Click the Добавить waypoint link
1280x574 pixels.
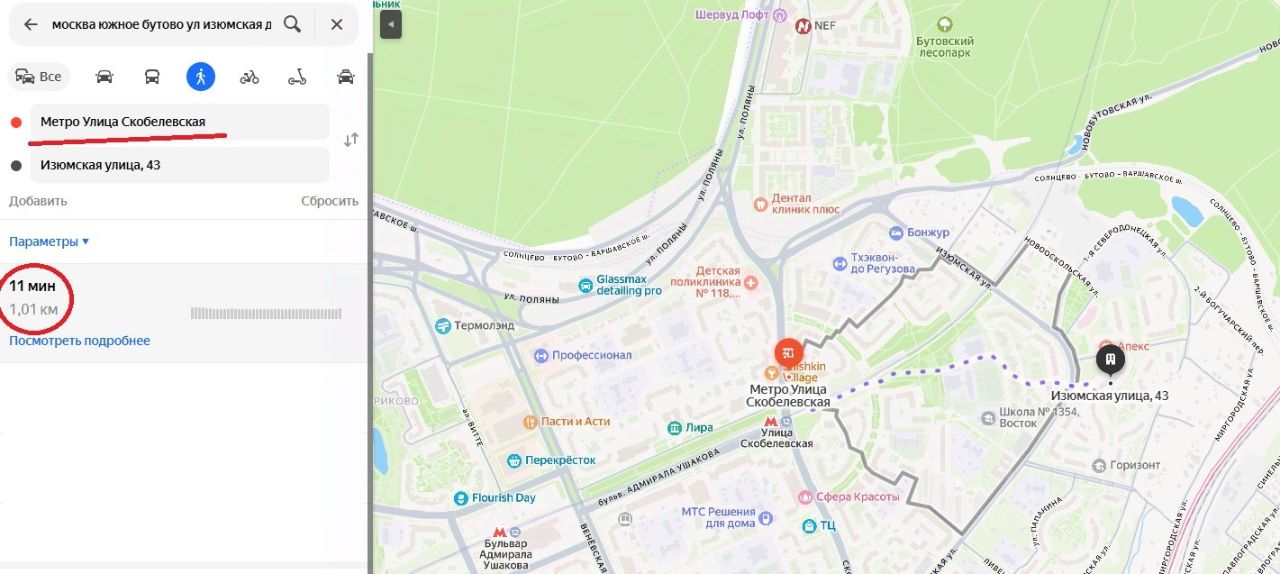pos(38,200)
